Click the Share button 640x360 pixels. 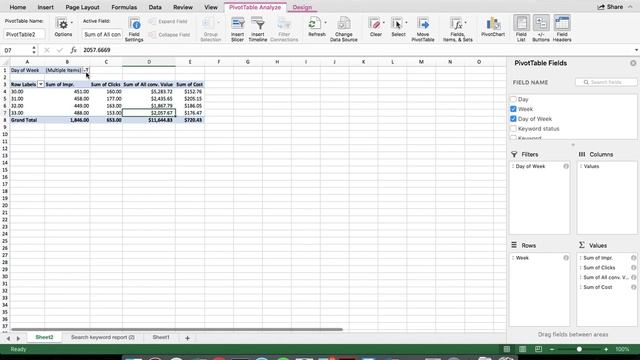(610, 7)
